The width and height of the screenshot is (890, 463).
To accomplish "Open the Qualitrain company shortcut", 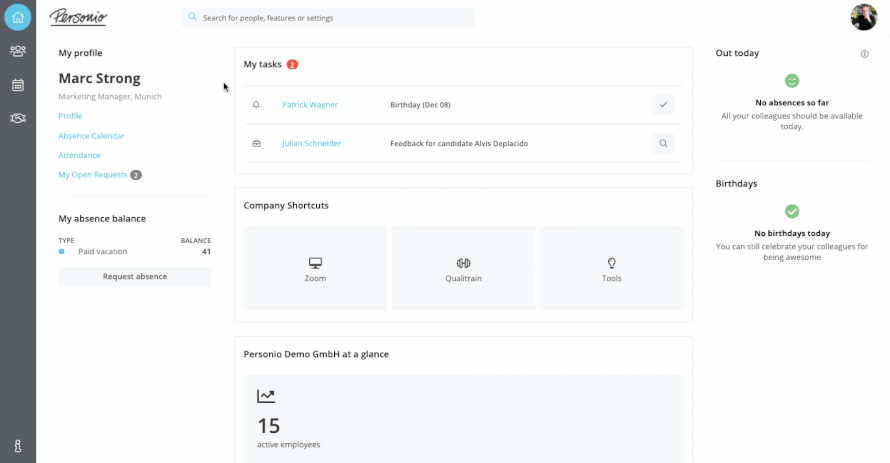I will (x=463, y=268).
